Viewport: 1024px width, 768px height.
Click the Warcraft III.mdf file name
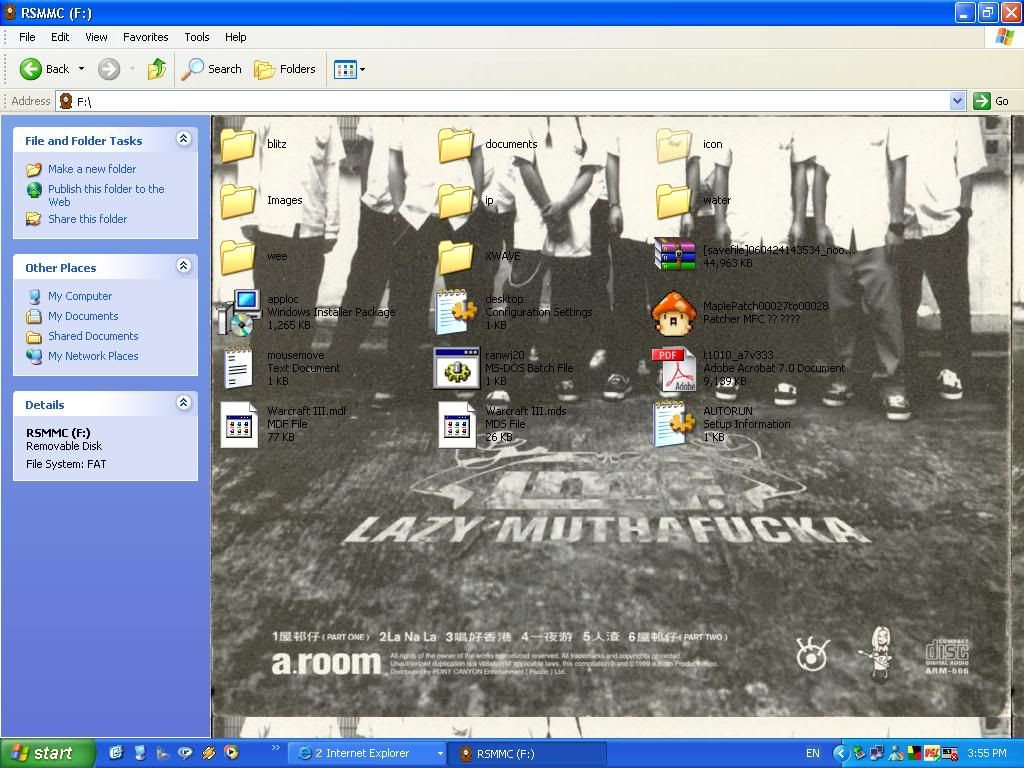(307, 411)
